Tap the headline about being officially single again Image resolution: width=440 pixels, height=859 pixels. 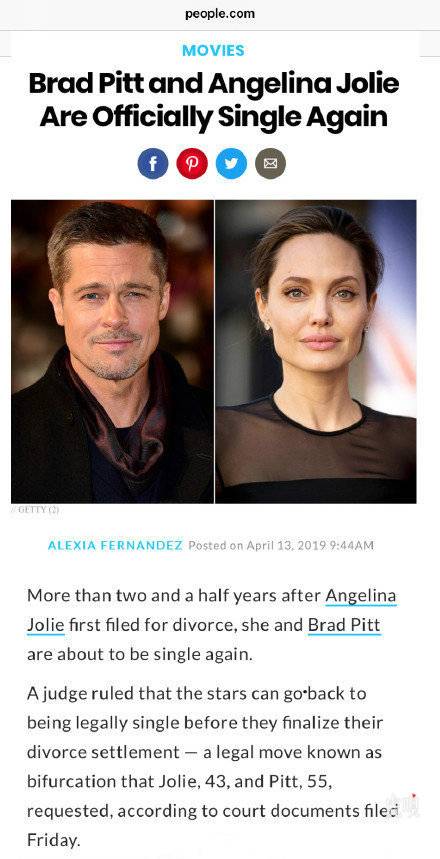tap(214, 100)
